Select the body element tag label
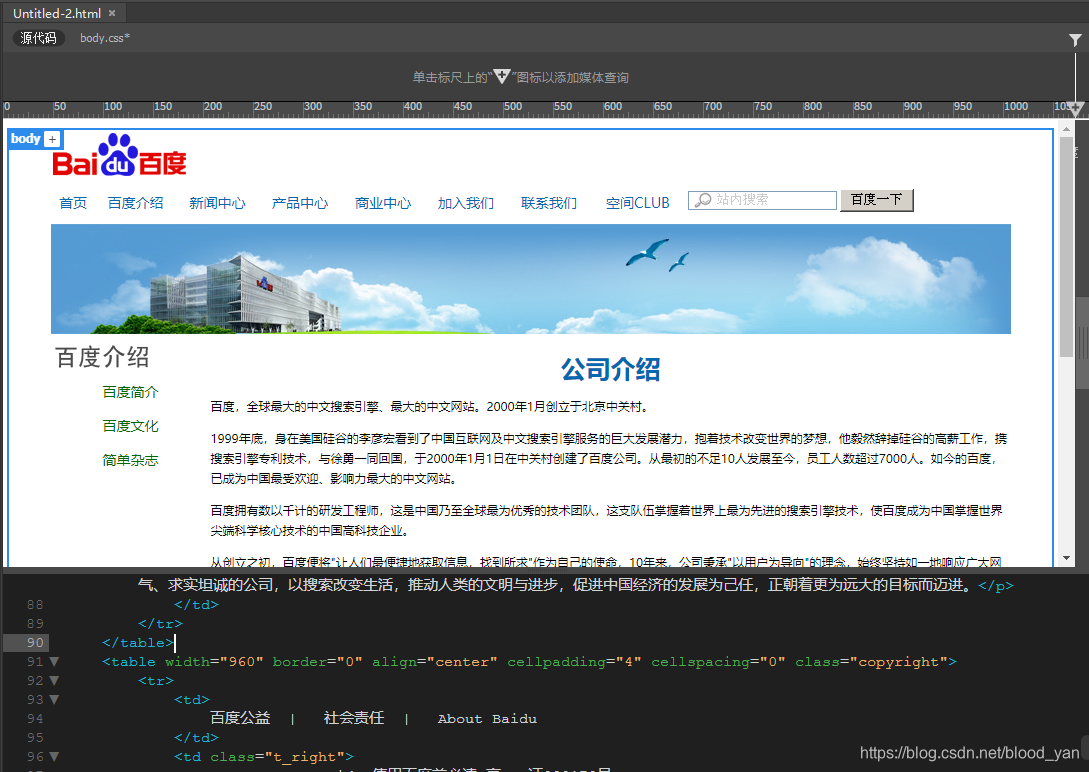Image resolution: width=1089 pixels, height=772 pixels. tap(26, 139)
